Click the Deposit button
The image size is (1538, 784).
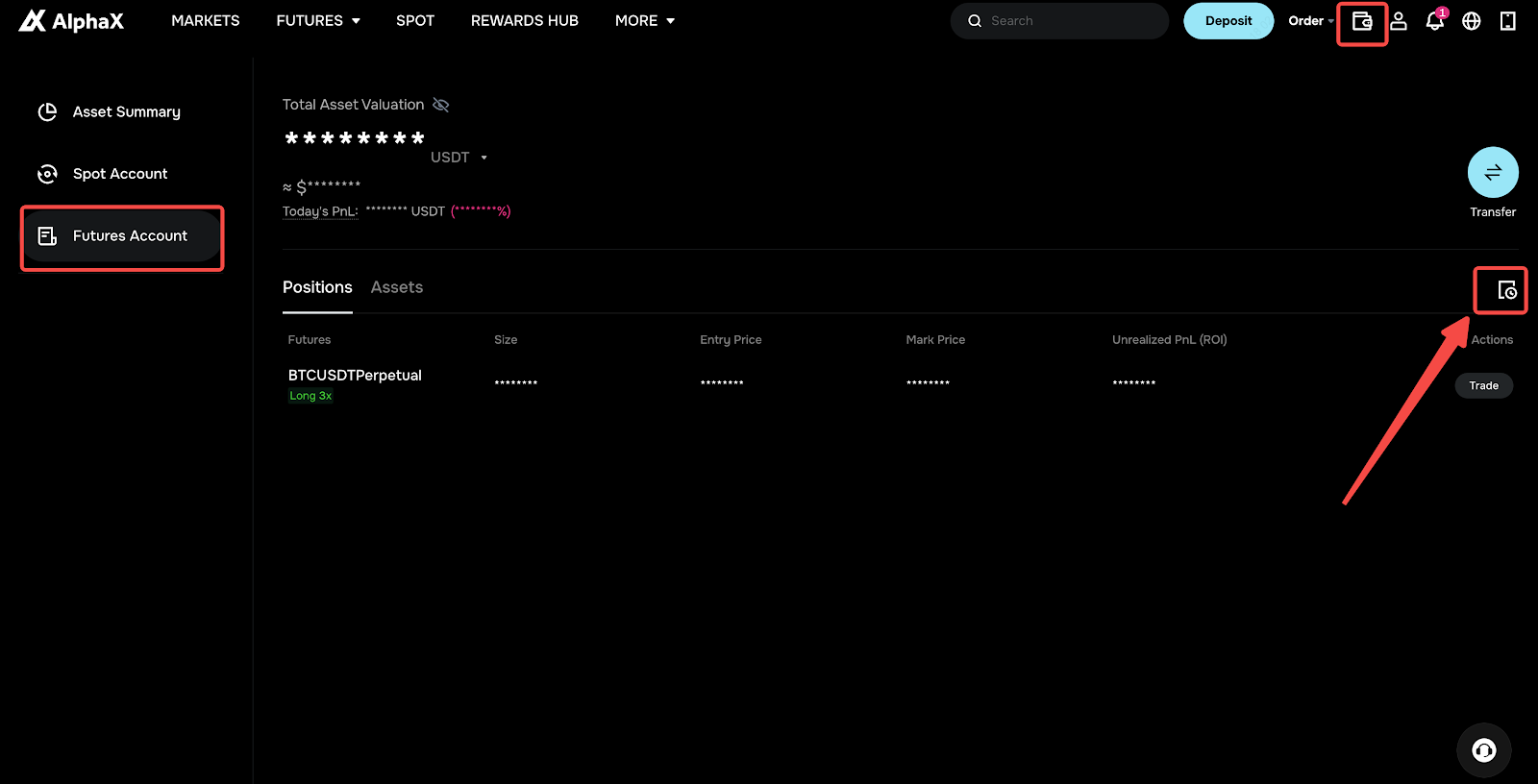[1228, 21]
